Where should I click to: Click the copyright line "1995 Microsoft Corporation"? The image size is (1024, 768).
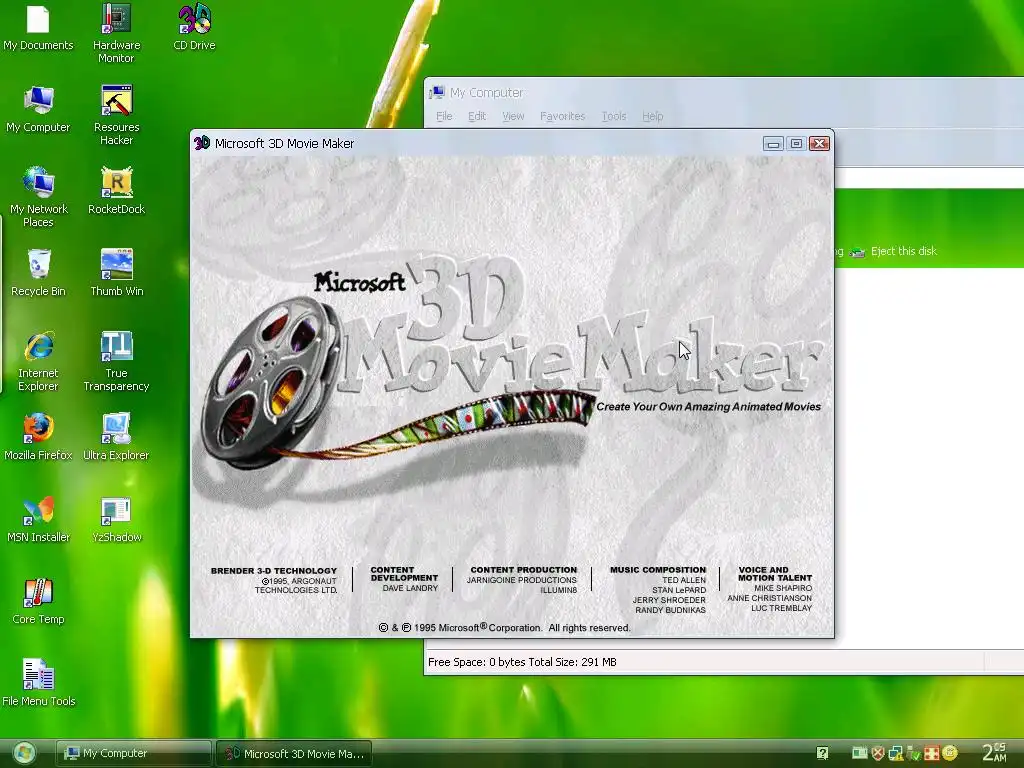point(504,628)
